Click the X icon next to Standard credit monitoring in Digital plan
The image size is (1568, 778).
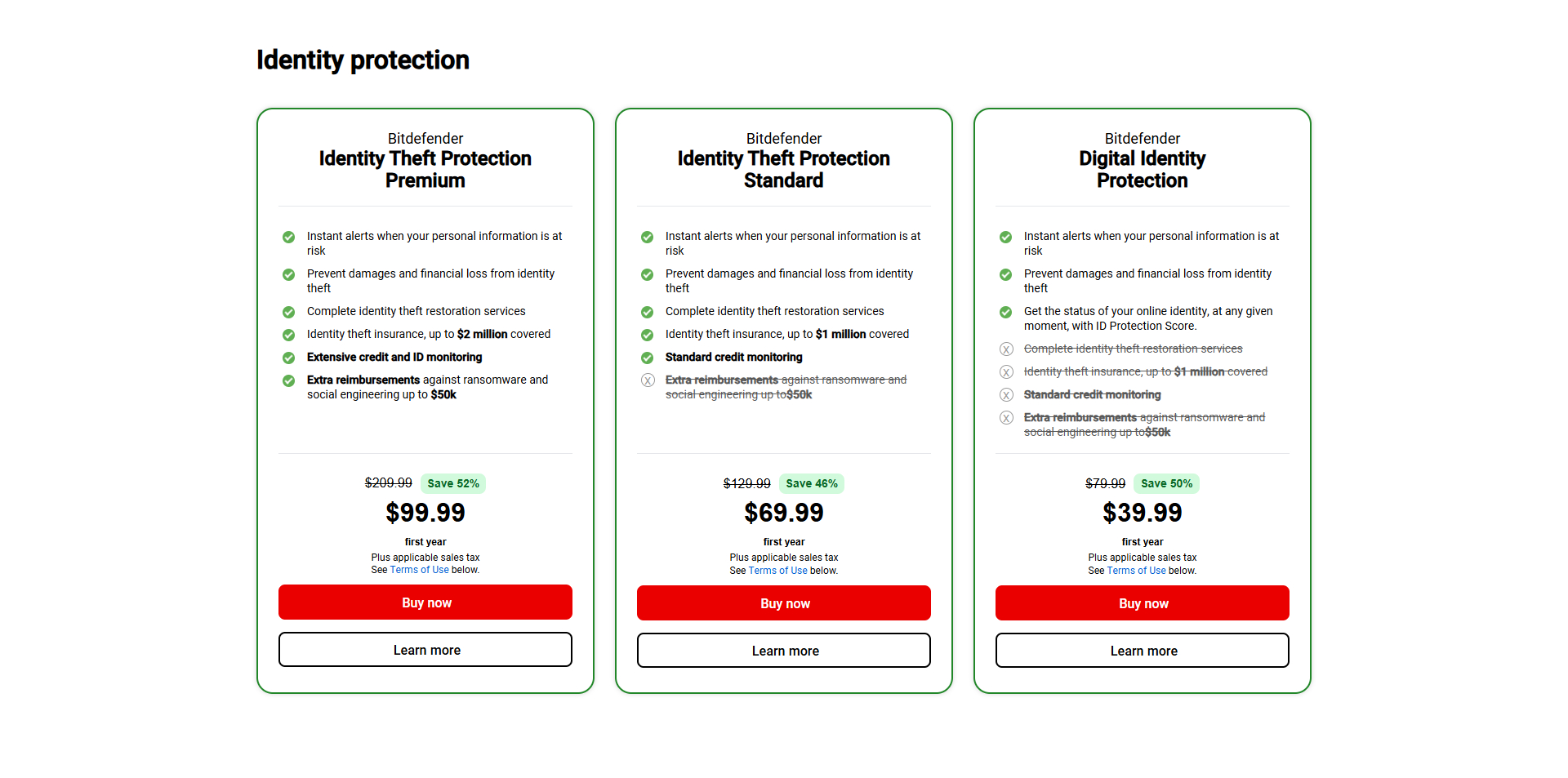tap(1006, 394)
